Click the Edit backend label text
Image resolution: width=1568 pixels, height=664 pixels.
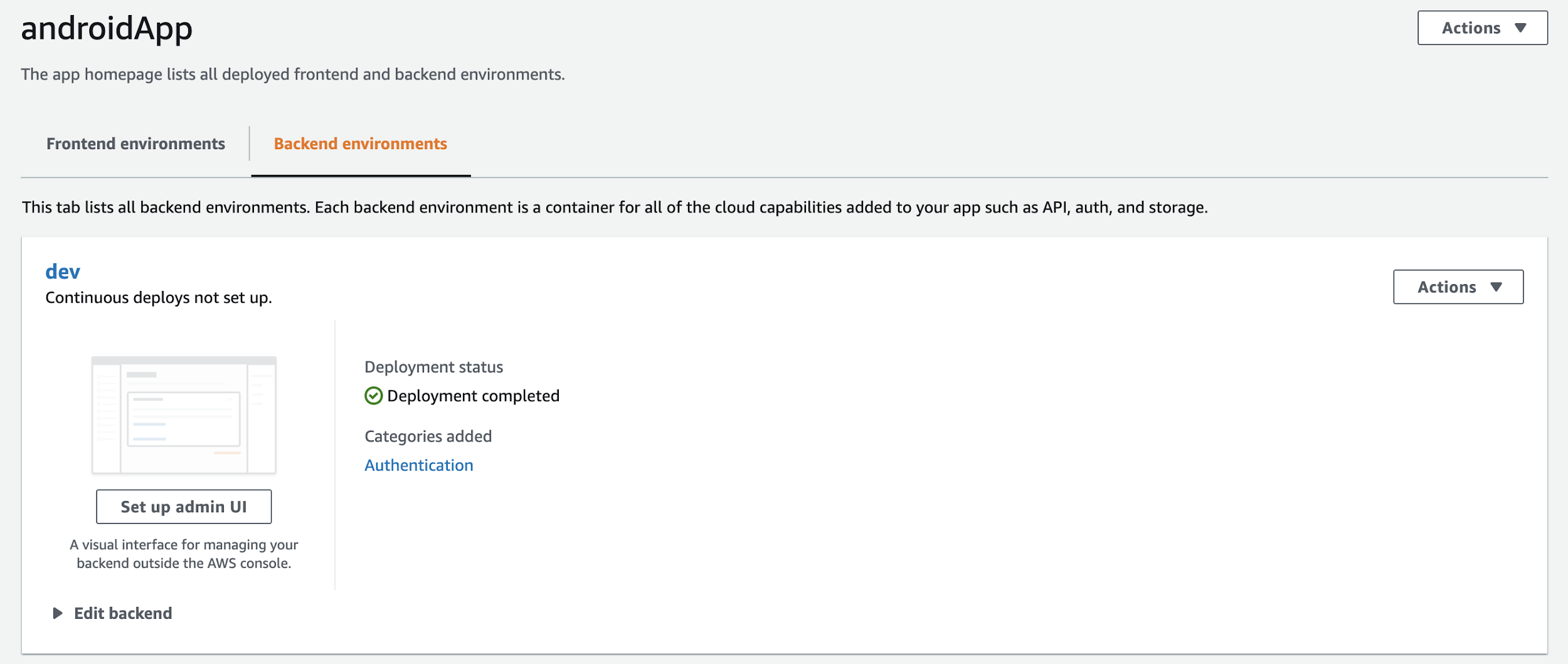(x=123, y=613)
